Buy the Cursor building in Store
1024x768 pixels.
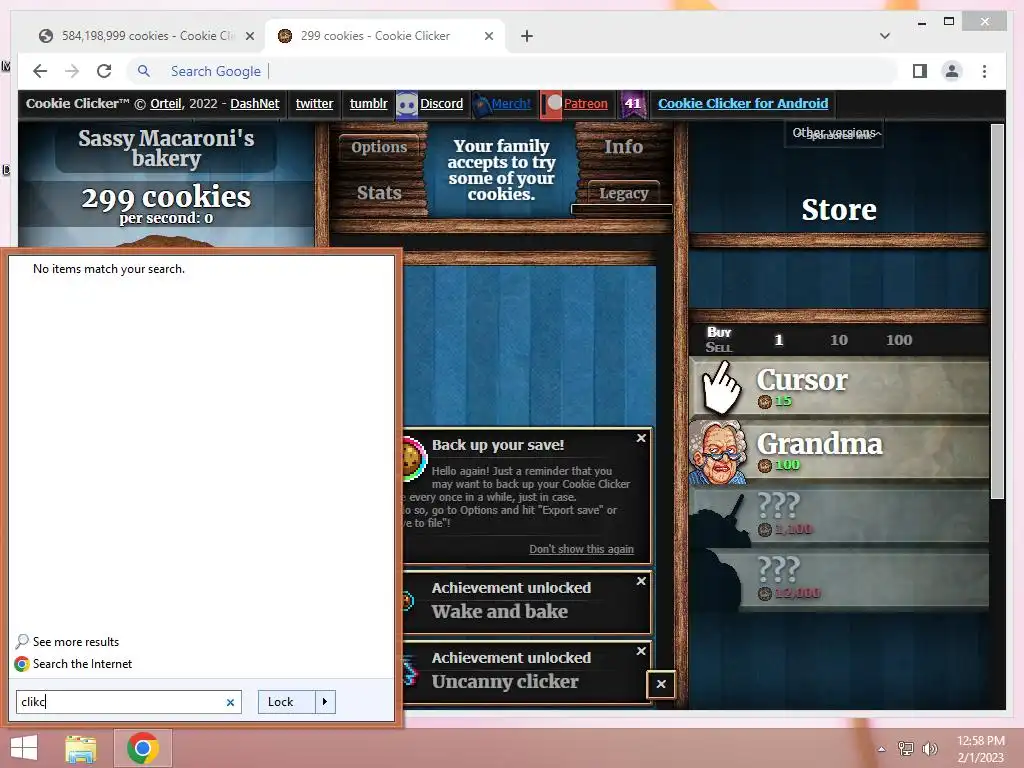tap(839, 387)
